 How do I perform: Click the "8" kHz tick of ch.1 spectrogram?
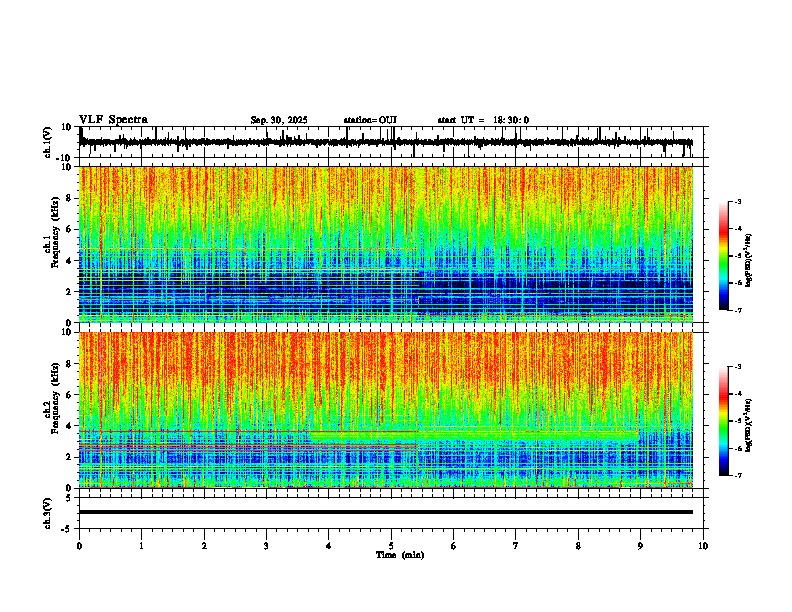(69, 198)
